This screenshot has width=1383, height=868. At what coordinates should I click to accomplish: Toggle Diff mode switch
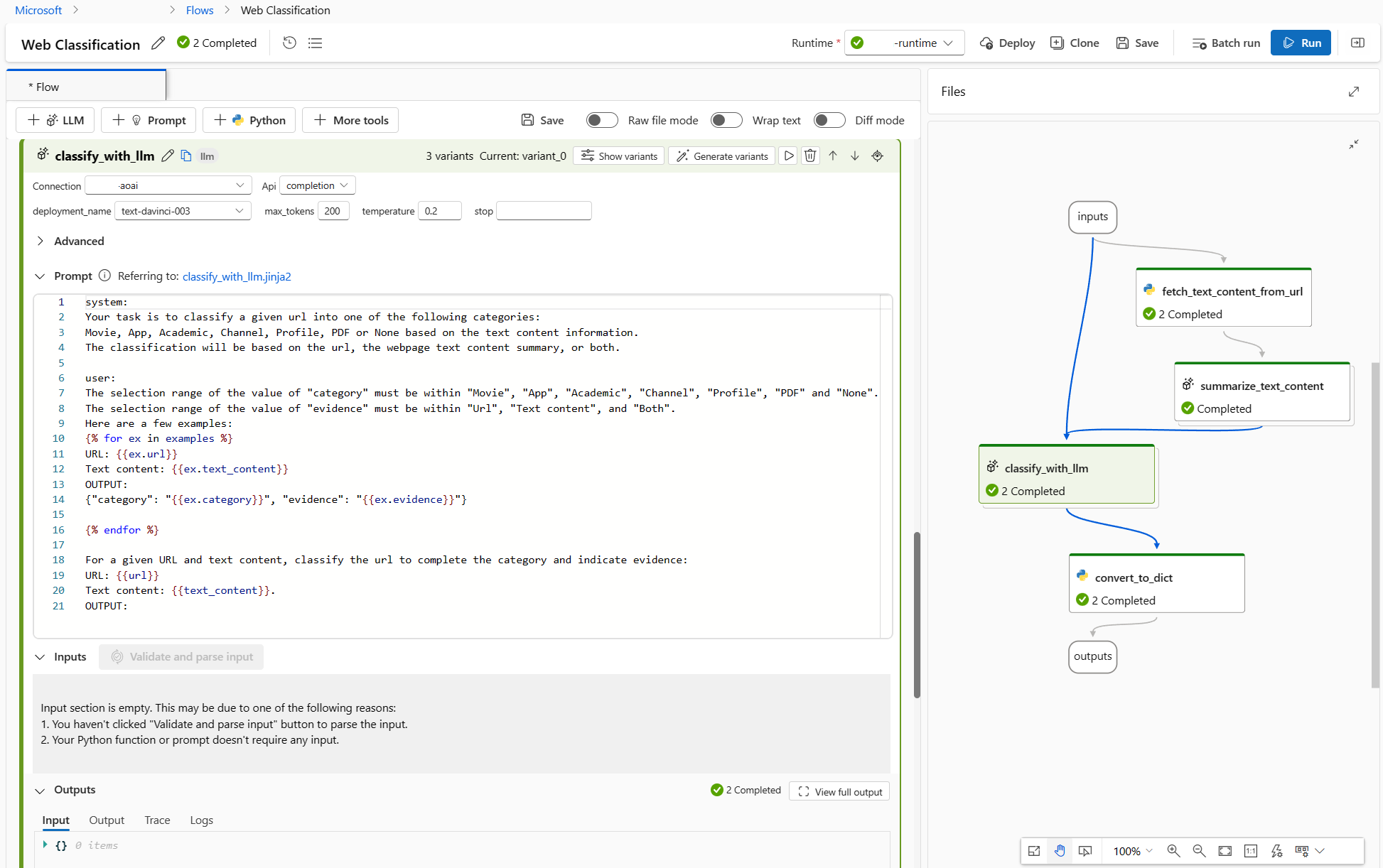click(x=826, y=119)
